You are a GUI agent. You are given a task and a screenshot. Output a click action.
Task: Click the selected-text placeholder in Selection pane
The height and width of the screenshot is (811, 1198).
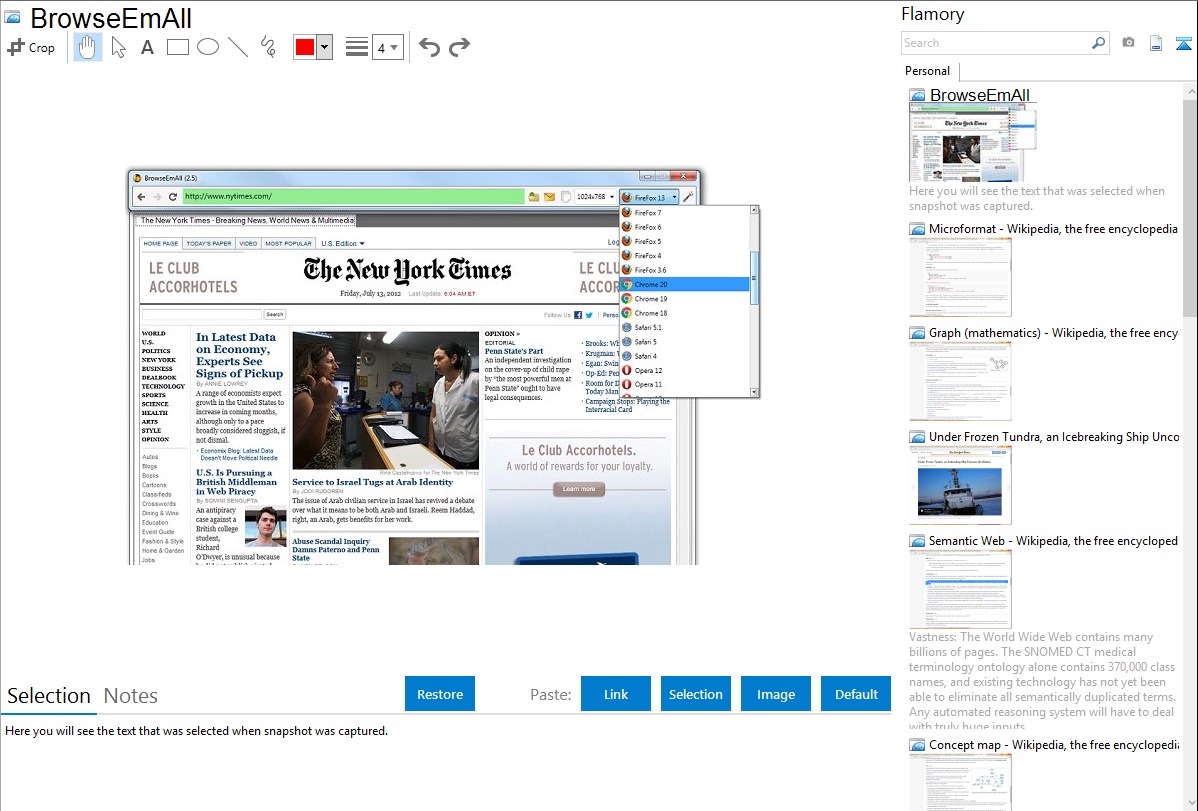[x=196, y=731]
